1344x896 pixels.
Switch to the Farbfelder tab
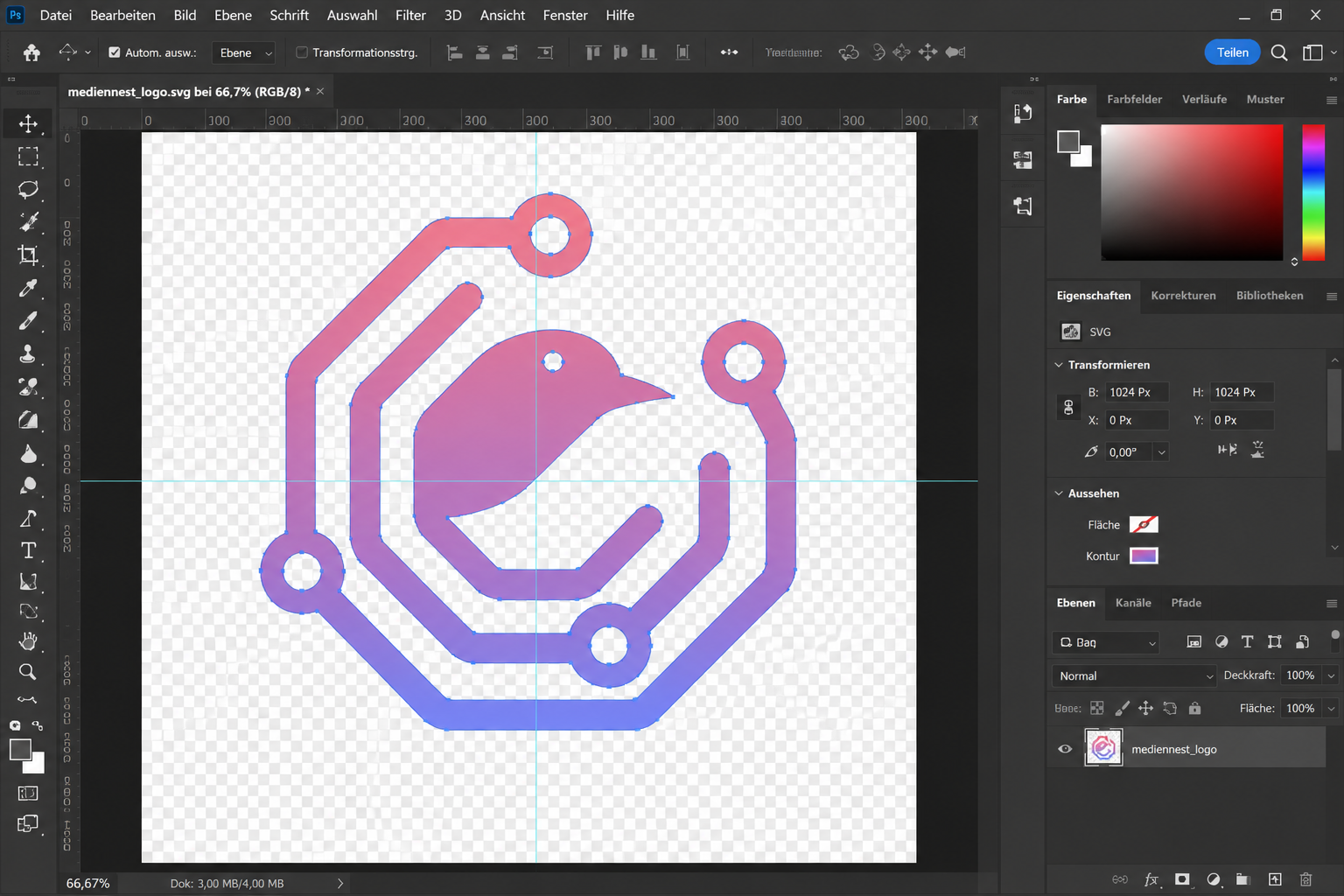tap(1134, 99)
